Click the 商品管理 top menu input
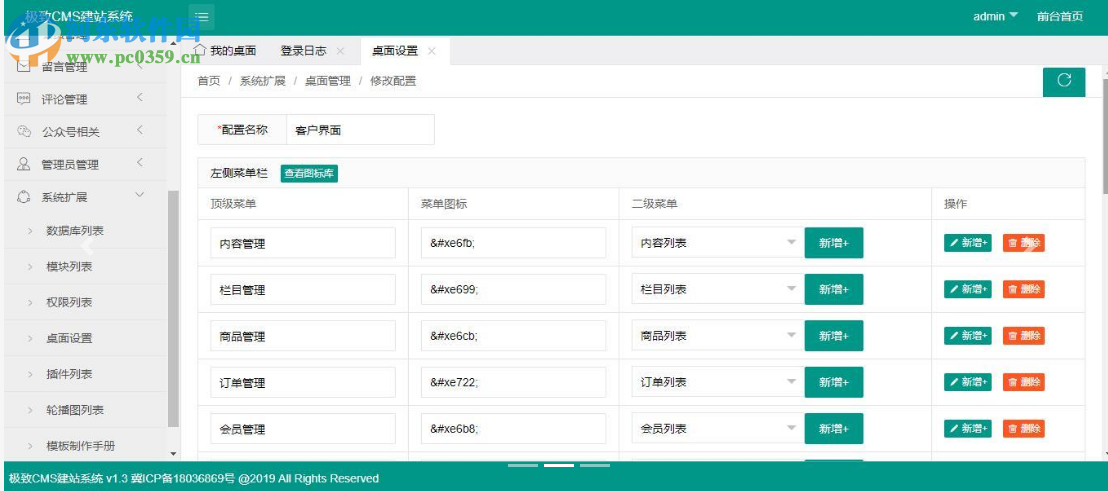 pyautogui.click(x=303, y=336)
